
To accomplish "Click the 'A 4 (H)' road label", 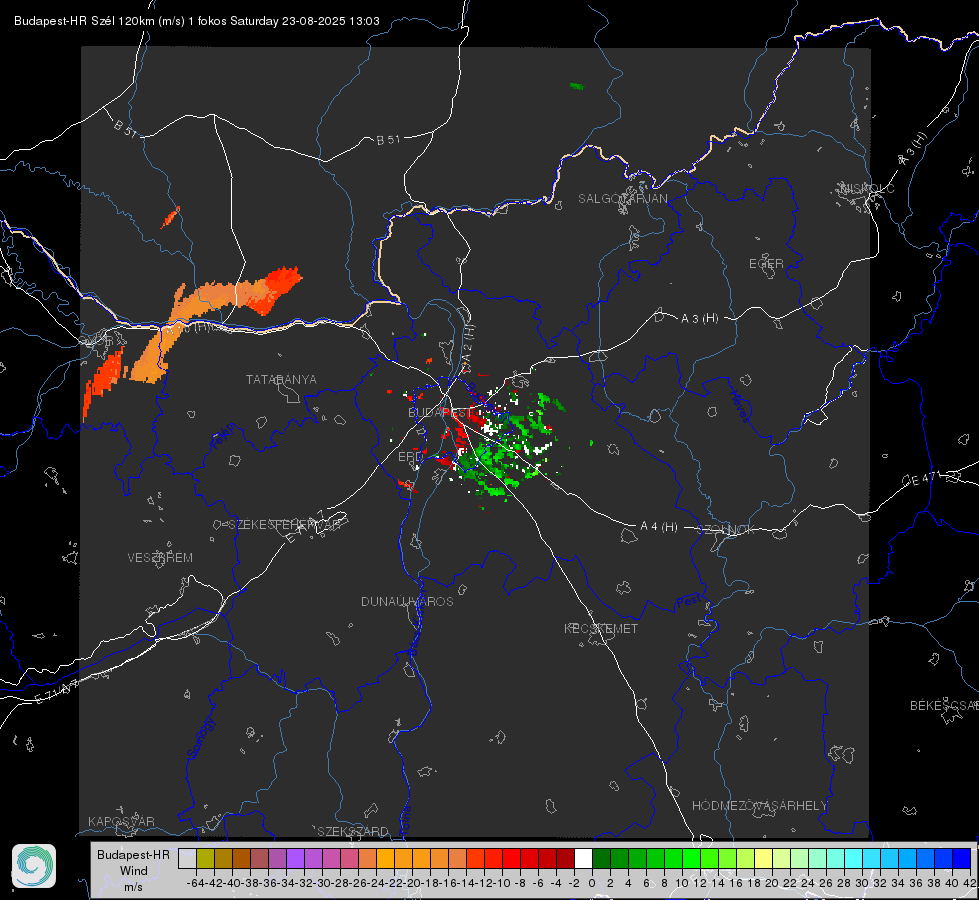I will tap(659, 527).
